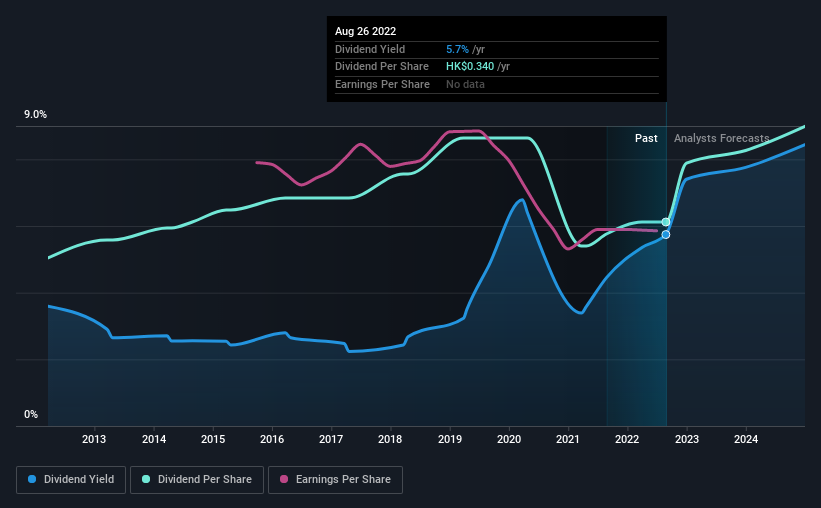Viewport: 821px width, 508px height.
Task: Click the 0% y-axis label
Action: coord(31,414)
